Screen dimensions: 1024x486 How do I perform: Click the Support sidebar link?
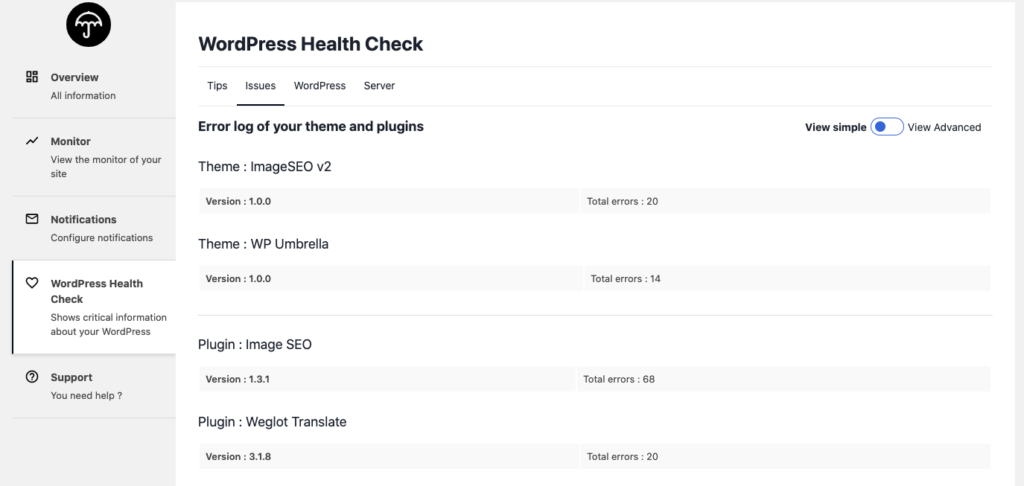[94, 385]
